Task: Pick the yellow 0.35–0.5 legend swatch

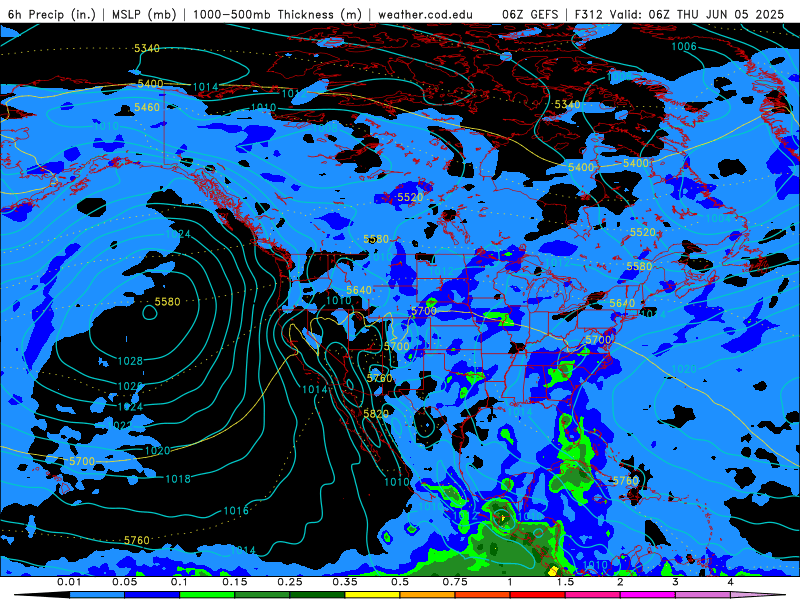Action: coord(372,595)
